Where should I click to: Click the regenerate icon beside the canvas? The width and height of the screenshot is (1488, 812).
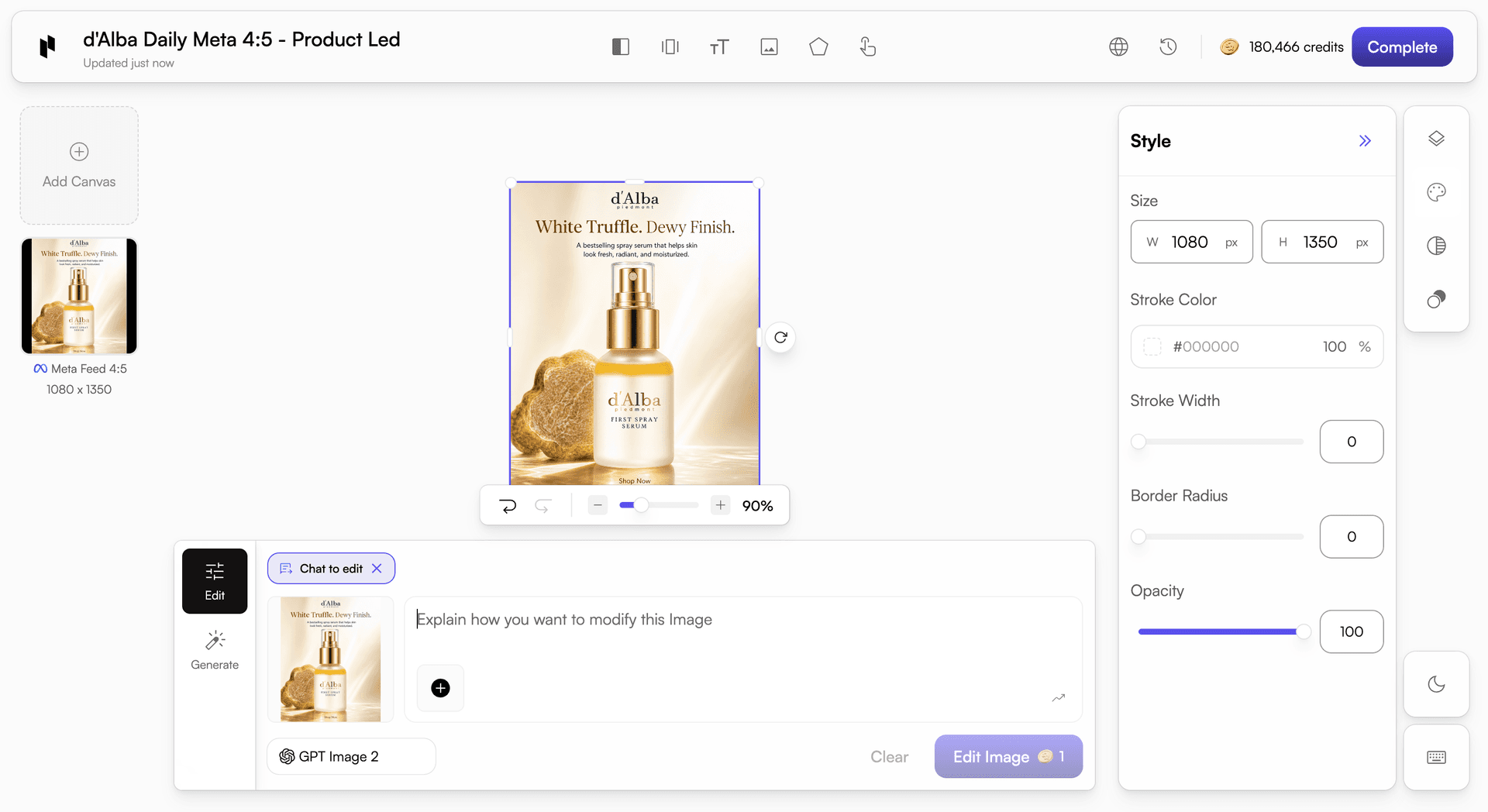coord(780,337)
